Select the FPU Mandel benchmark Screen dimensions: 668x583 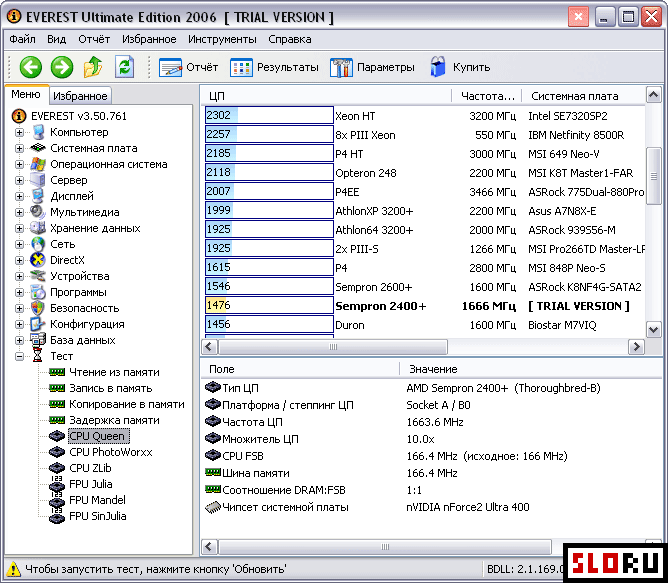tap(98, 500)
